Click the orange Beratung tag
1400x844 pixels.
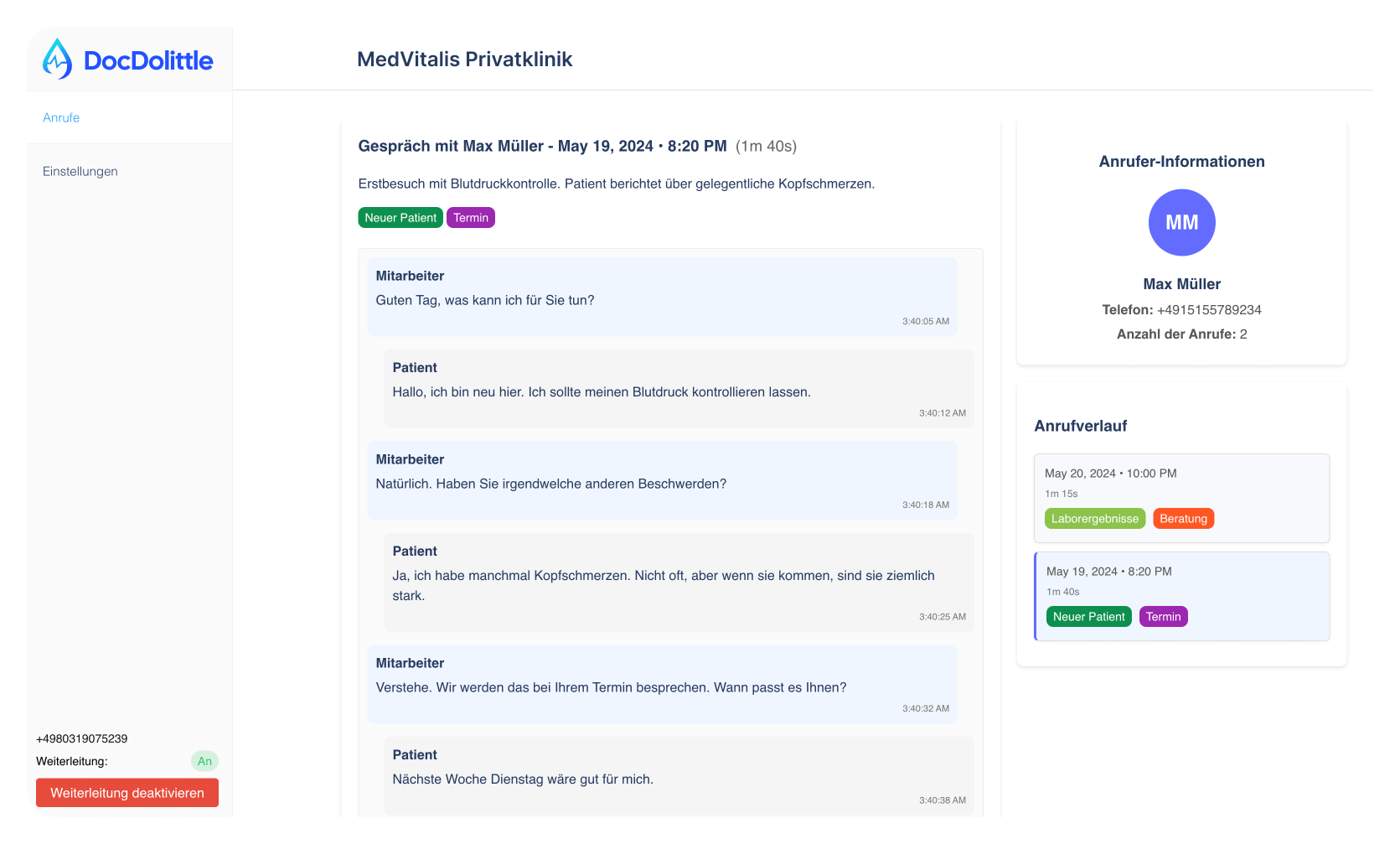[x=1183, y=519]
